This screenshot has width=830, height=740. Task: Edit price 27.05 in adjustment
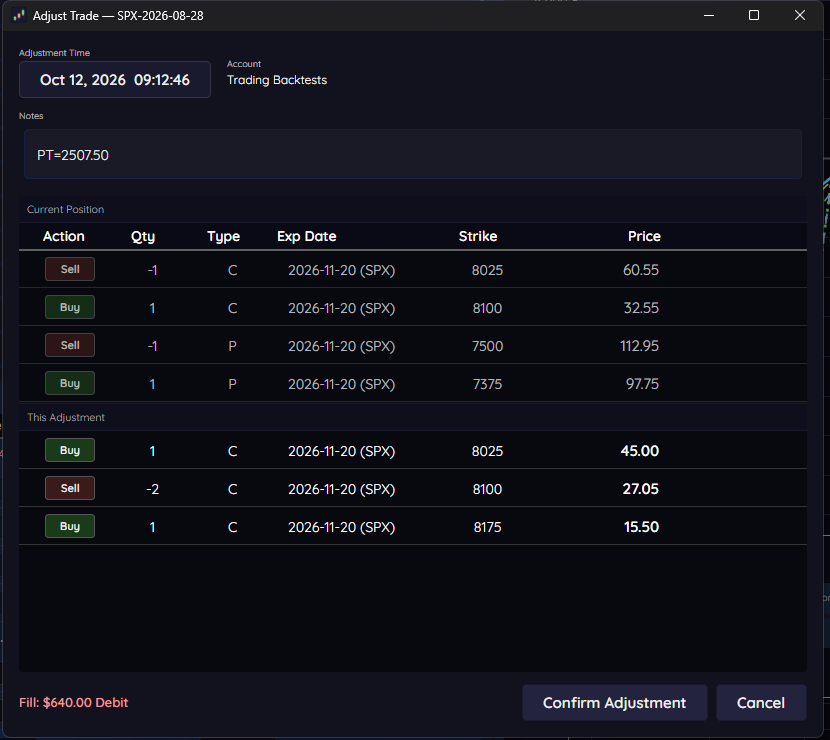pos(640,489)
